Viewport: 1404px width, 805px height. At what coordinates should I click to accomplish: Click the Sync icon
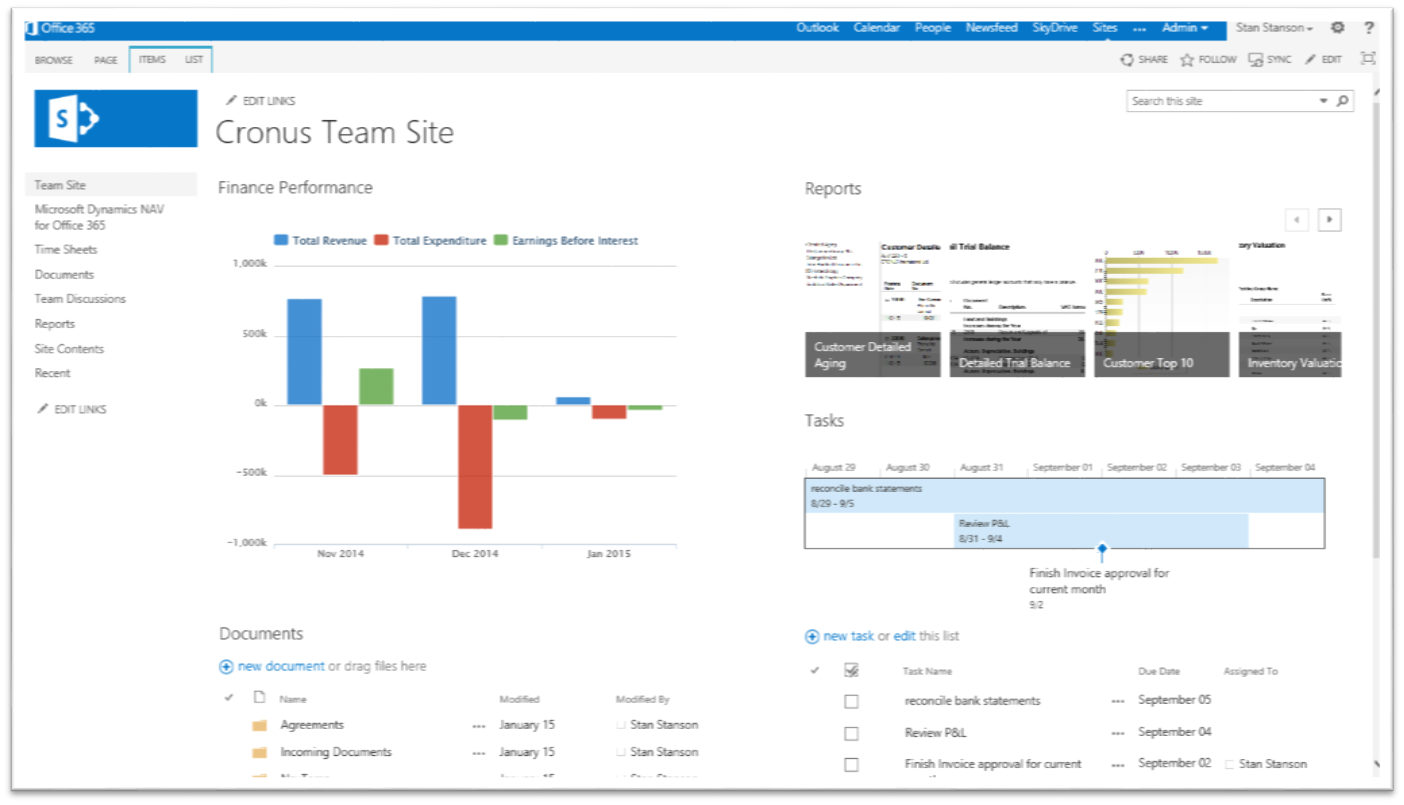[x=1256, y=60]
